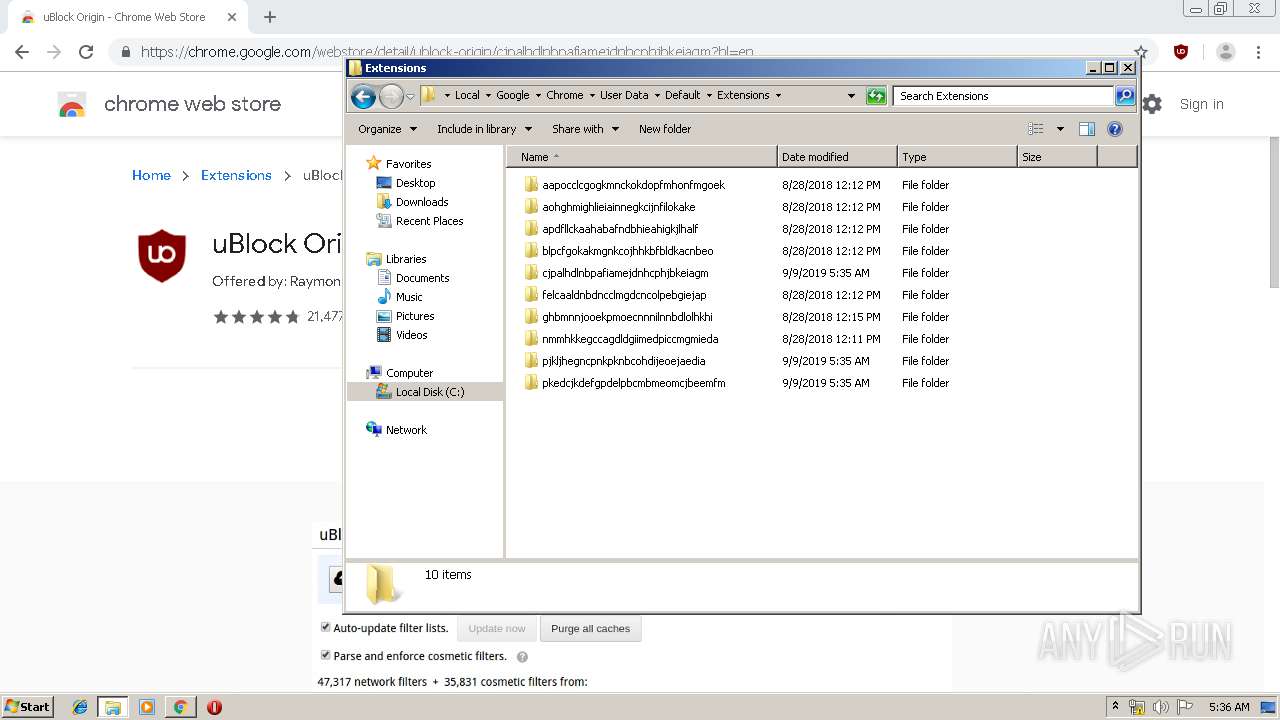Select Documents library
This screenshot has width=1280, height=720.
[422, 278]
